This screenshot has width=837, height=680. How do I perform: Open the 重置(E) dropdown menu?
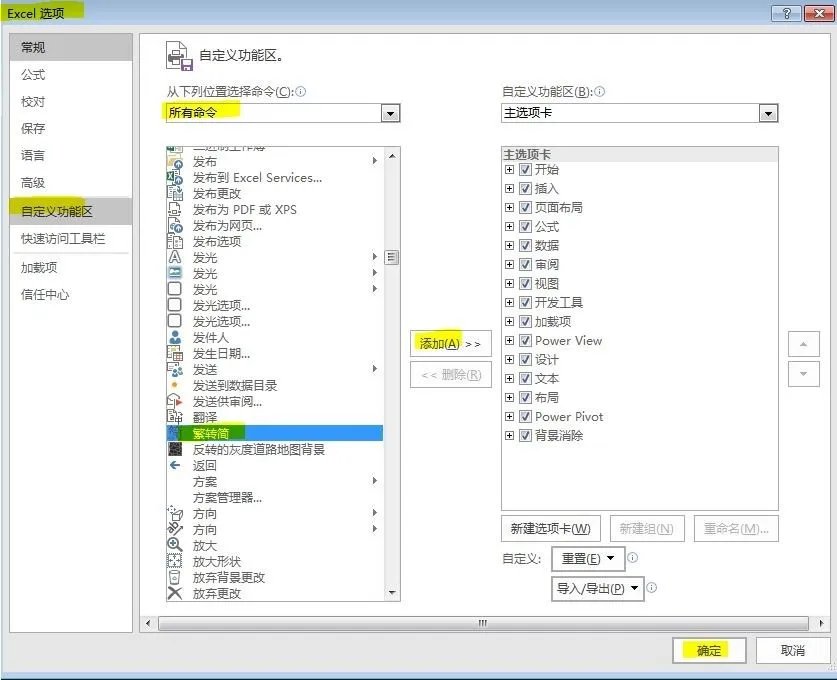[586, 558]
